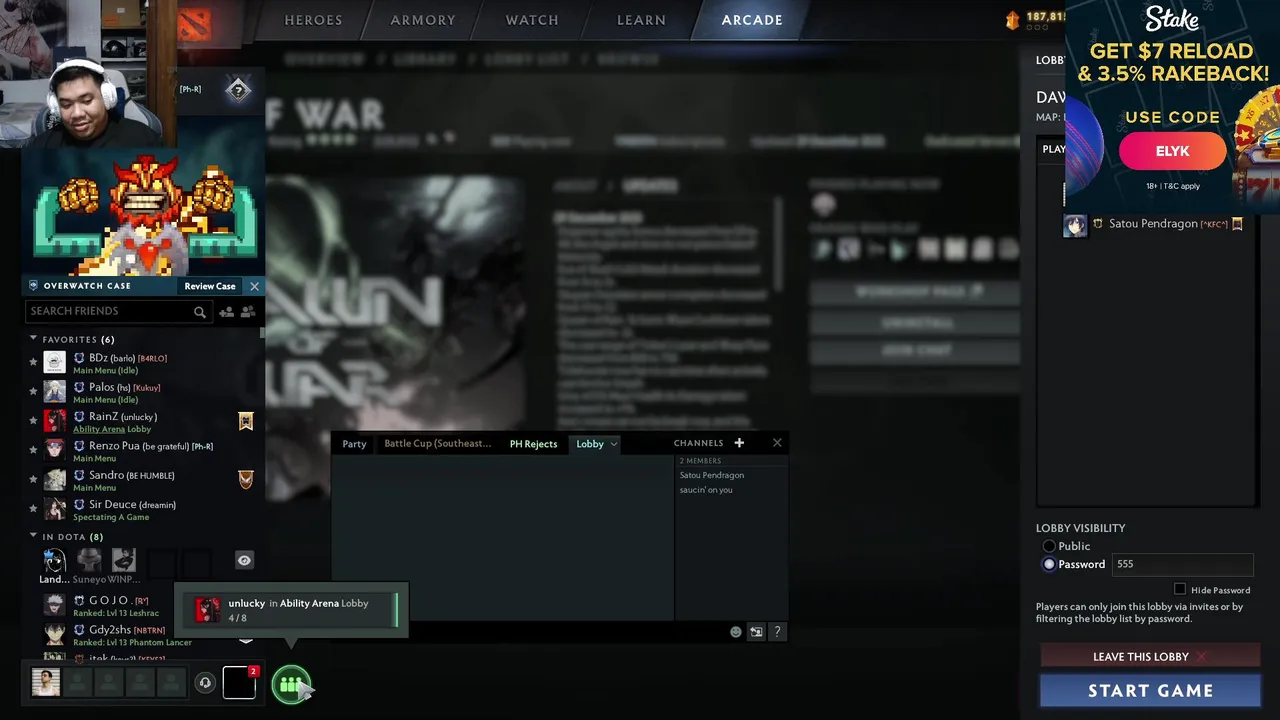1280x720 pixels.
Task: Collapse the Favorites group
Action: pos(33,339)
